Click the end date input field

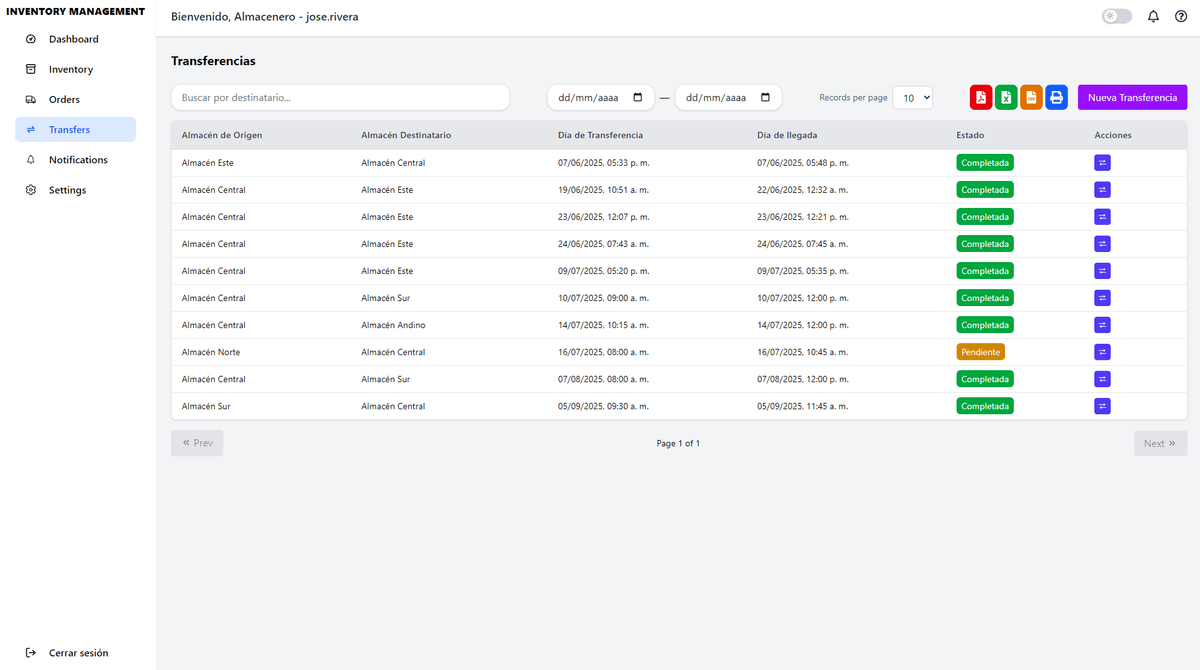pyautogui.click(x=728, y=97)
